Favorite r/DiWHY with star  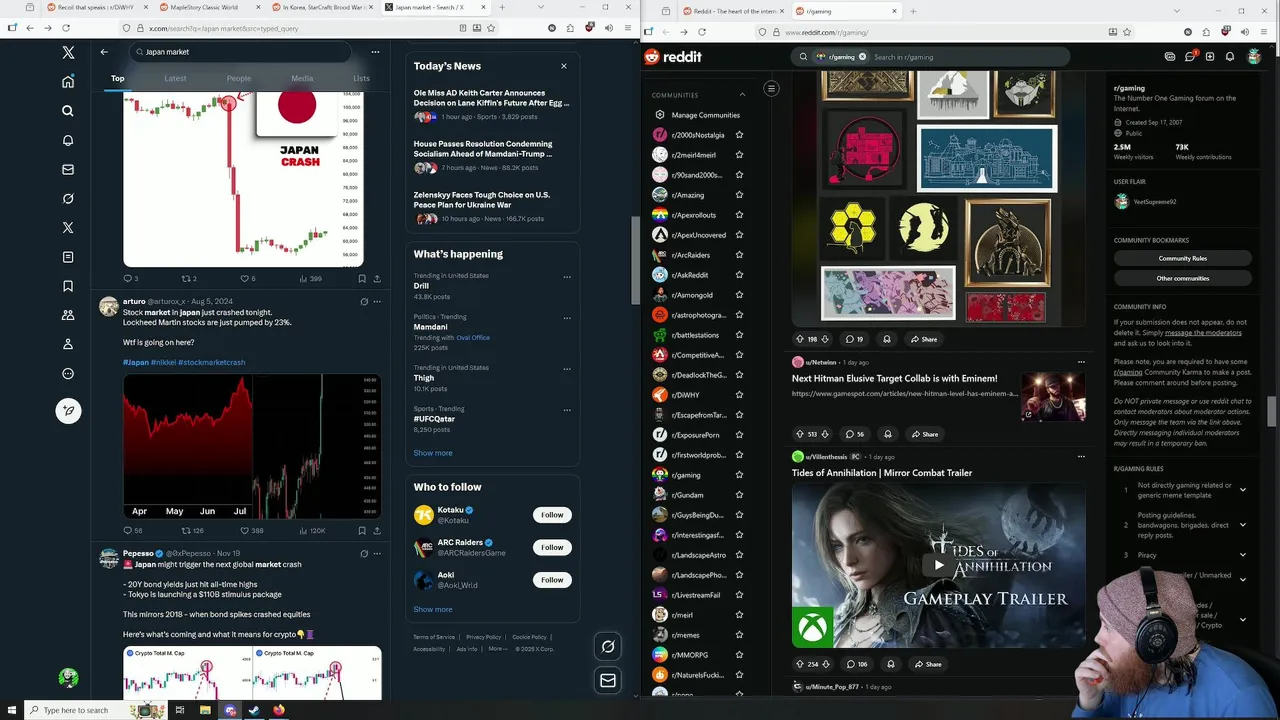pyautogui.click(x=739, y=395)
